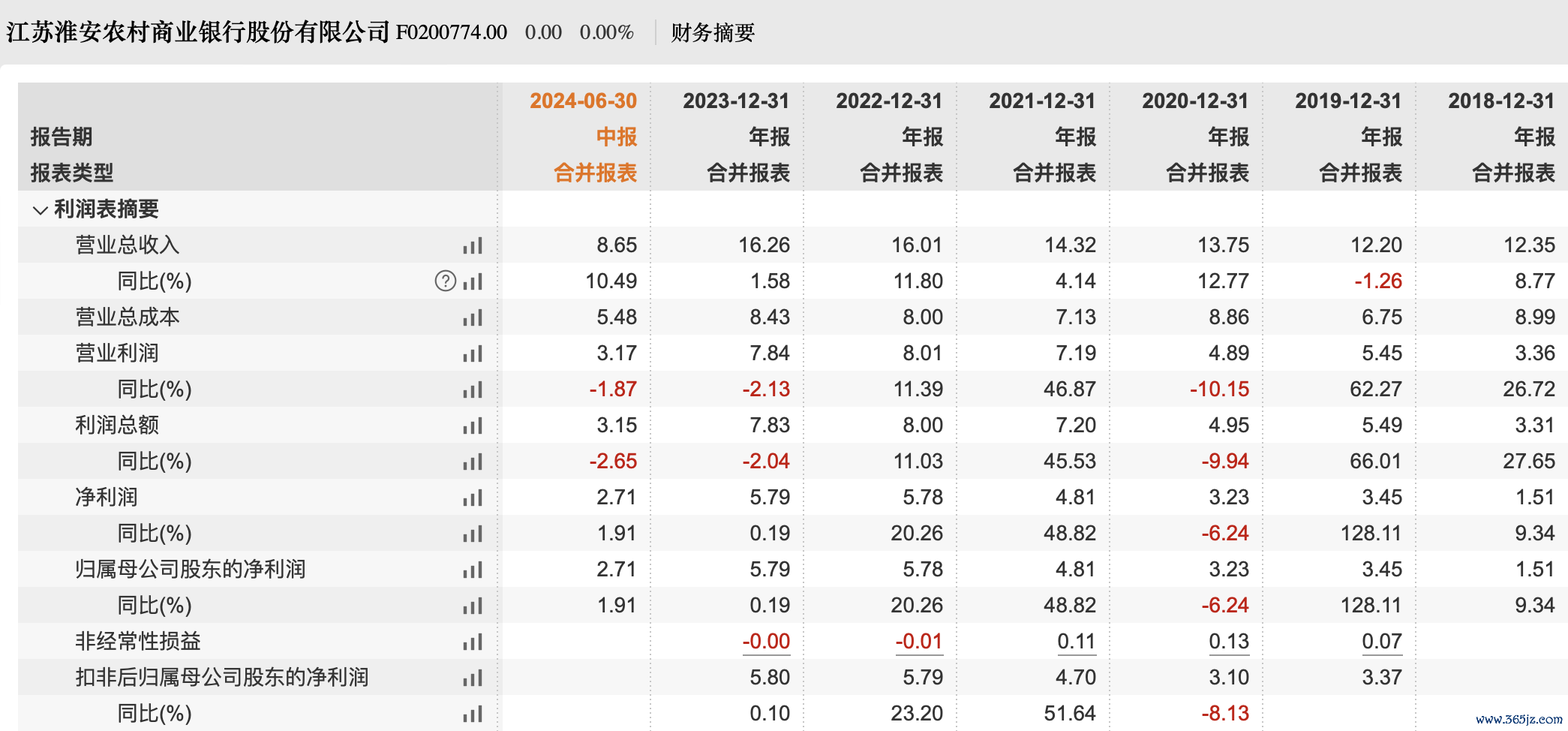Image resolution: width=1568 pixels, height=731 pixels.
Task: Click the code F0200774.00 in header
Action: click(452, 32)
